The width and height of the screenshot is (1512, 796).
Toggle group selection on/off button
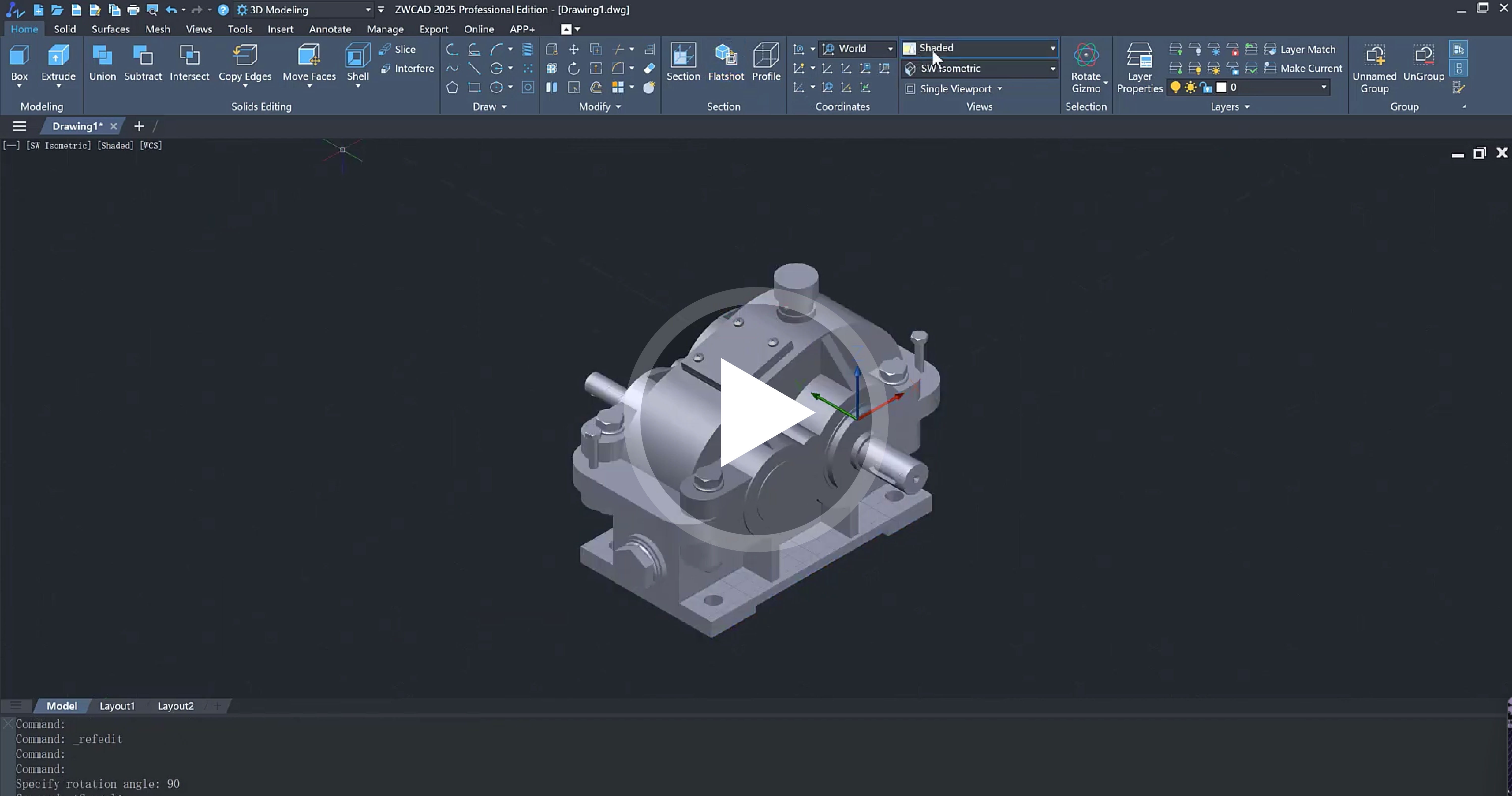tap(1458, 49)
